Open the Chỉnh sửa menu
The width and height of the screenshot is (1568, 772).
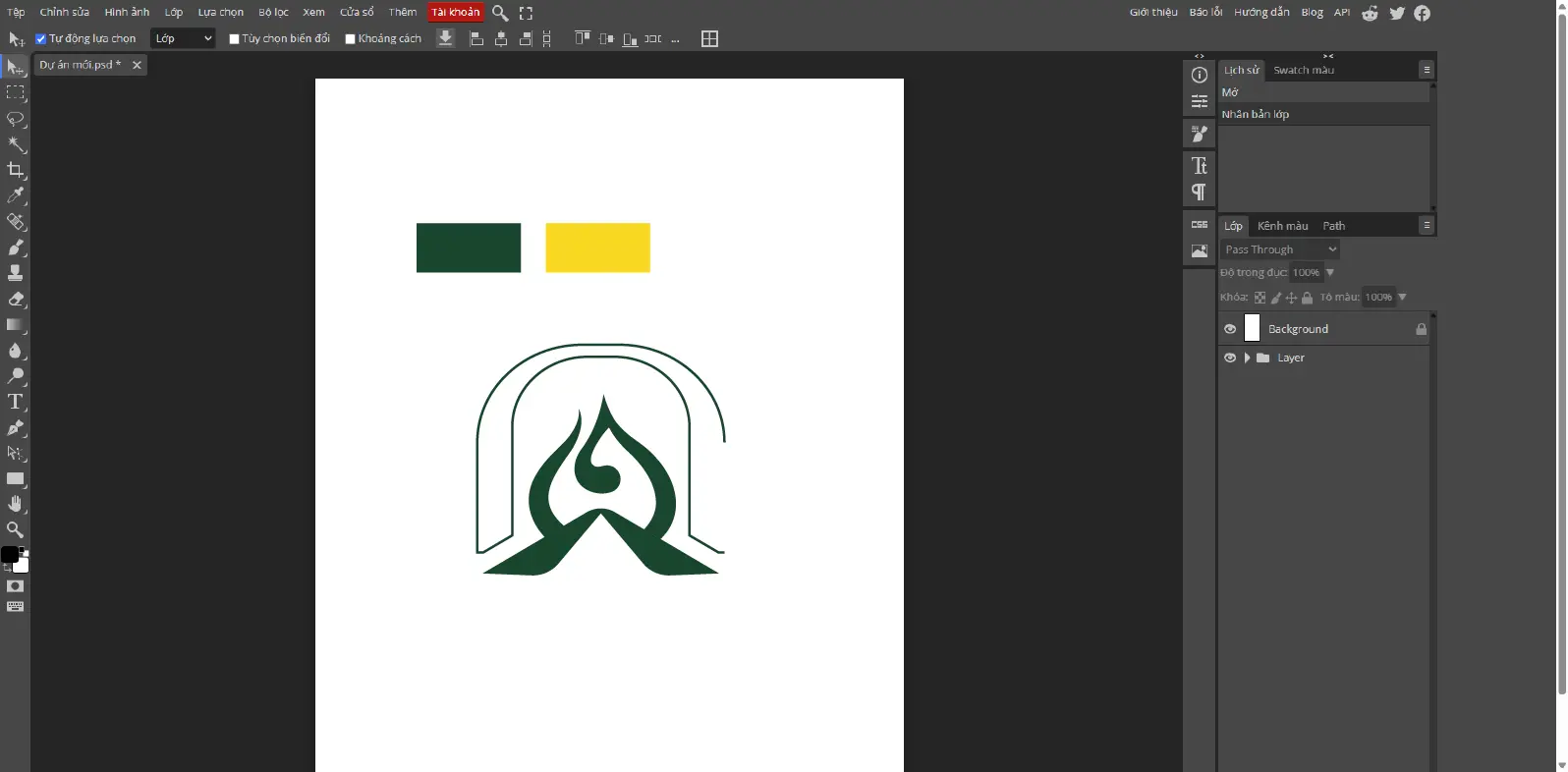click(x=65, y=12)
